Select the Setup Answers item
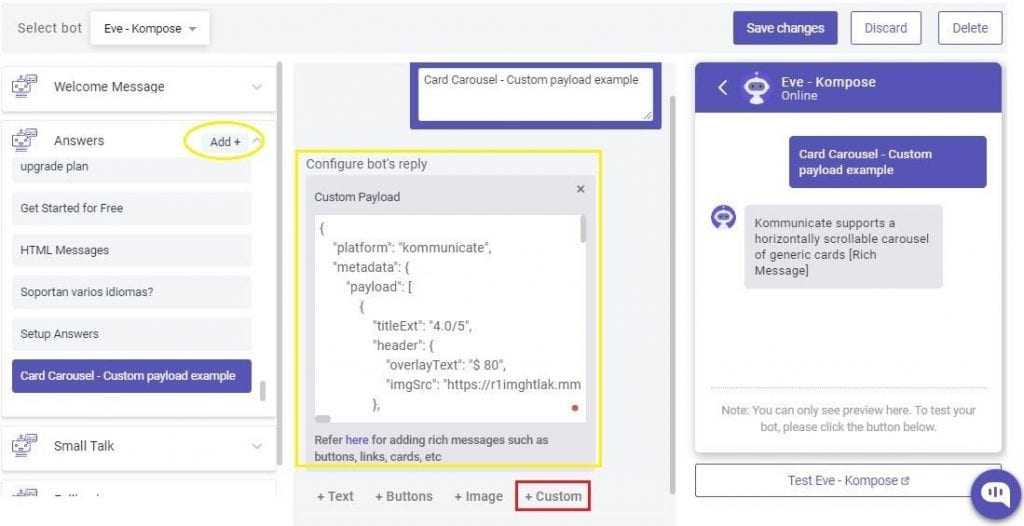The width and height of the screenshot is (1024, 526). (x=131, y=334)
